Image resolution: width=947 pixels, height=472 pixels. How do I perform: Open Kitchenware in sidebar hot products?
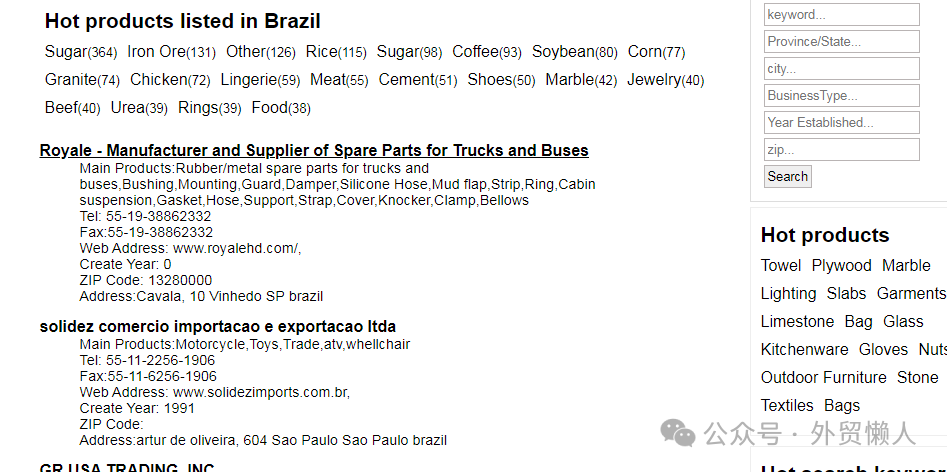pos(804,350)
